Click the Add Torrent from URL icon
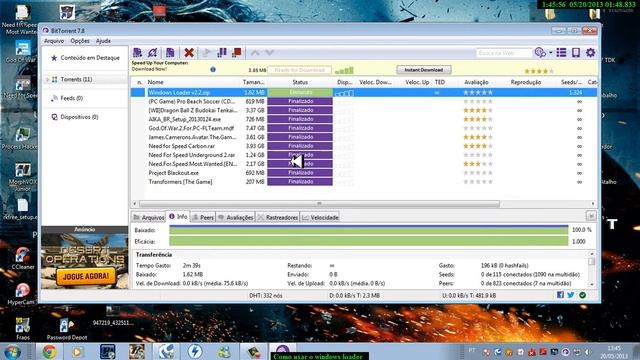The image size is (640, 360). pos(153,53)
